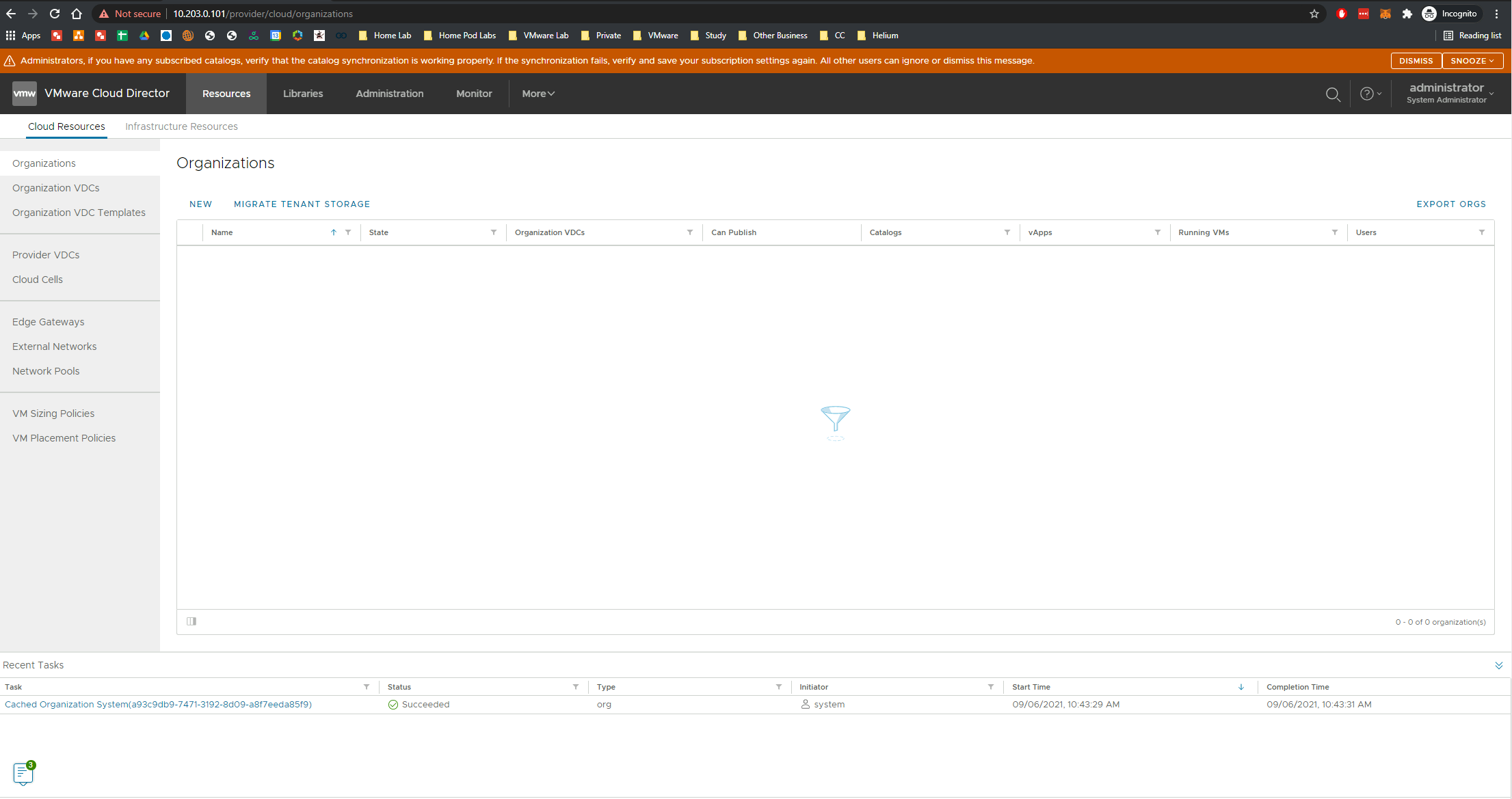Switch to Infrastructure Resources tab
The image size is (1512, 799).
click(181, 126)
